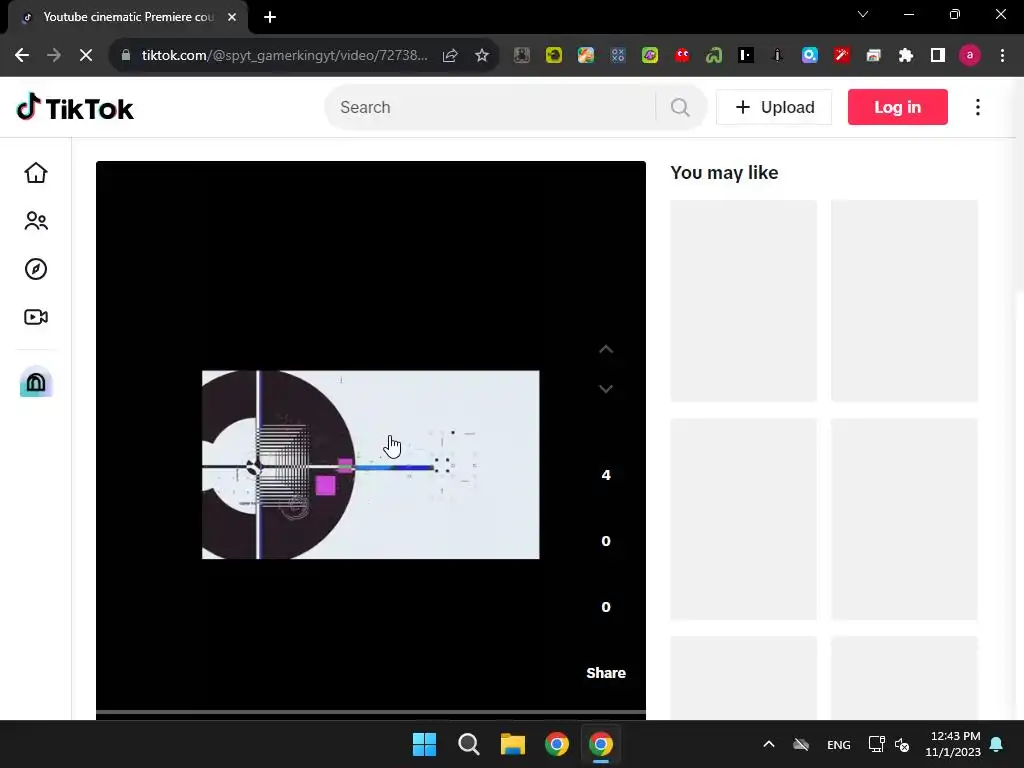Viewport: 1024px width, 768px height.
Task: Click the share this page icon
Action: point(450,56)
